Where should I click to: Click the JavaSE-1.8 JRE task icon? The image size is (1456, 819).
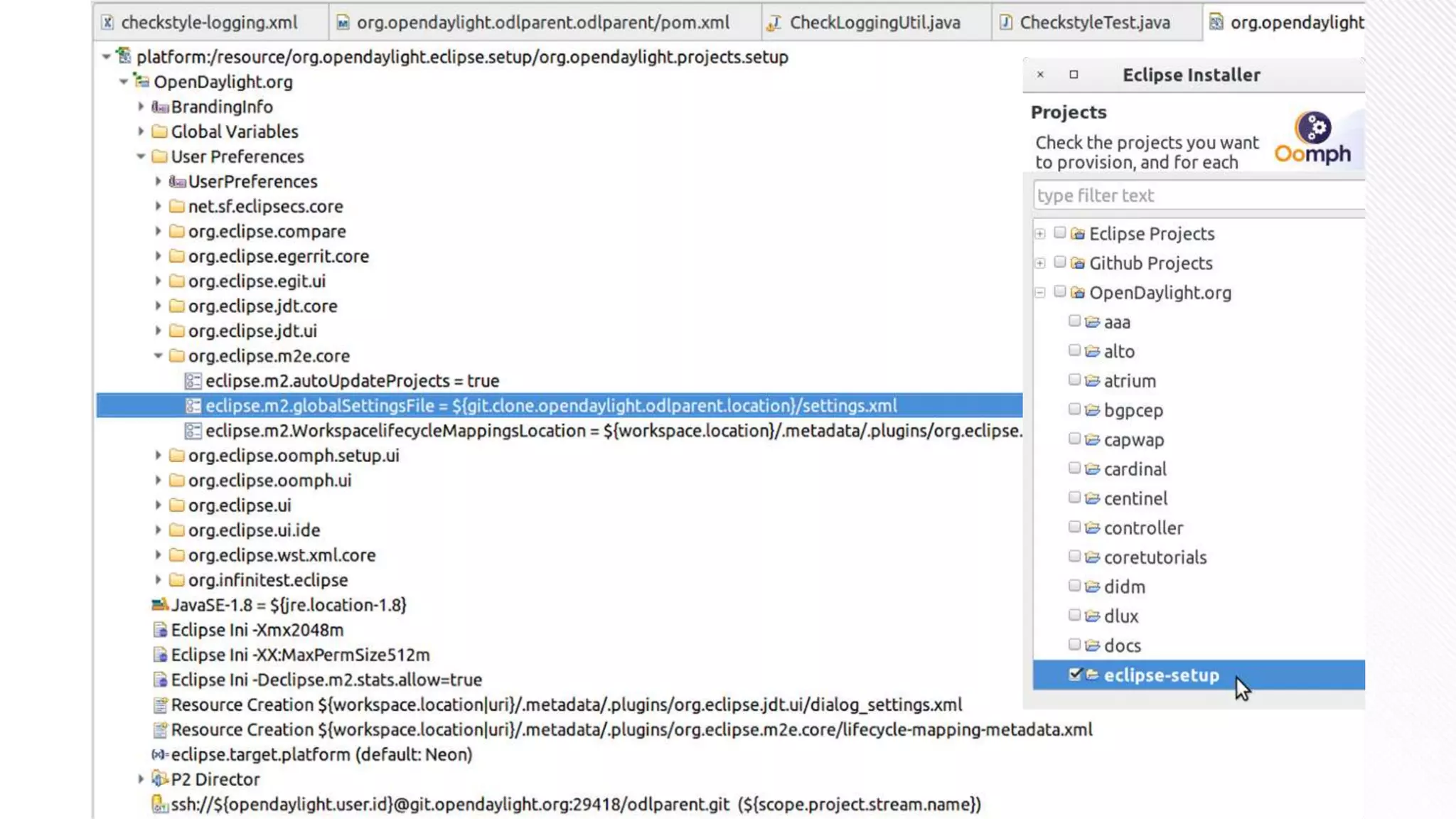(160, 605)
